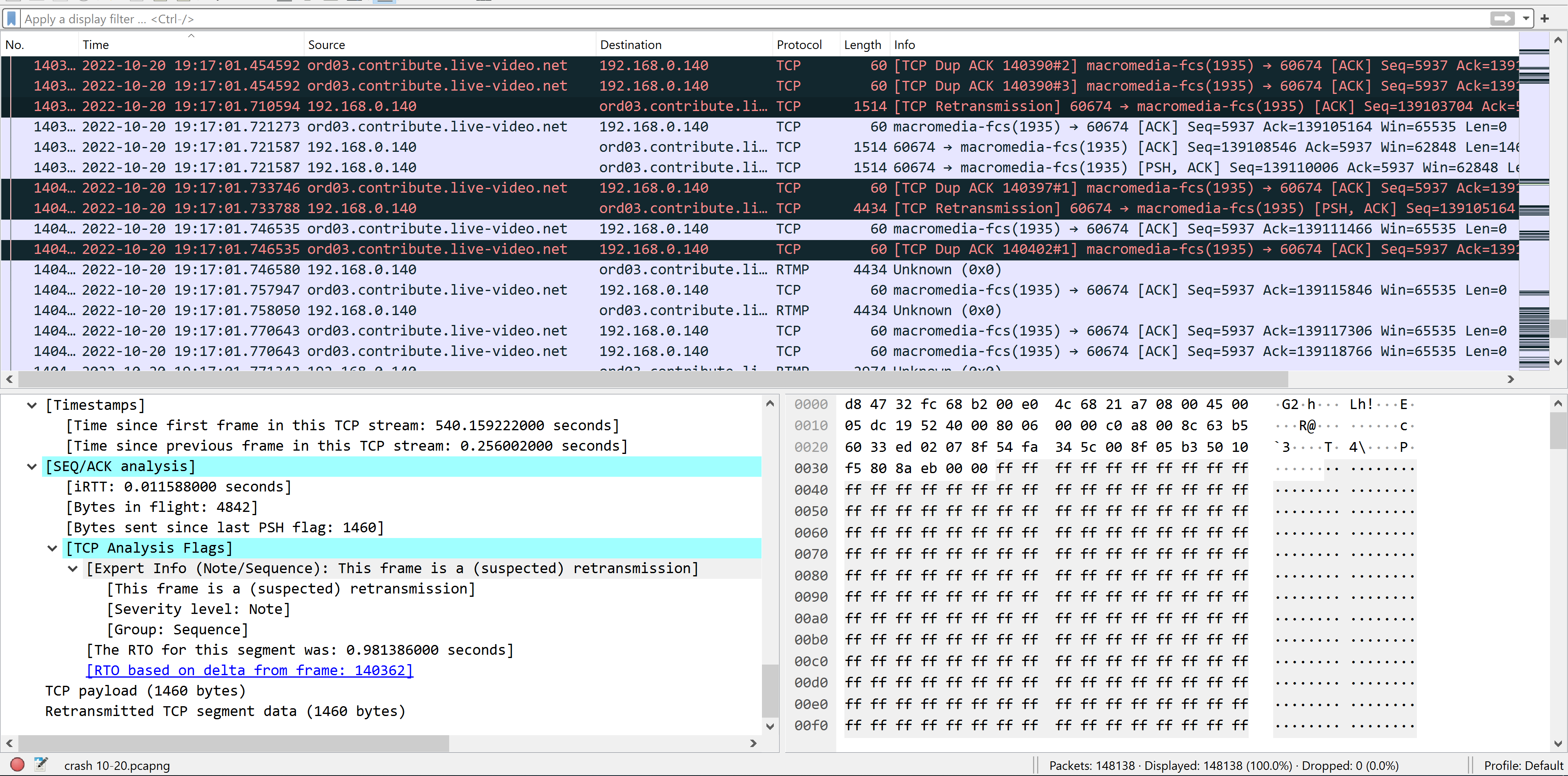
Task: Select the 4434-byte TCP Retransmission packet row
Action: coord(759,208)
